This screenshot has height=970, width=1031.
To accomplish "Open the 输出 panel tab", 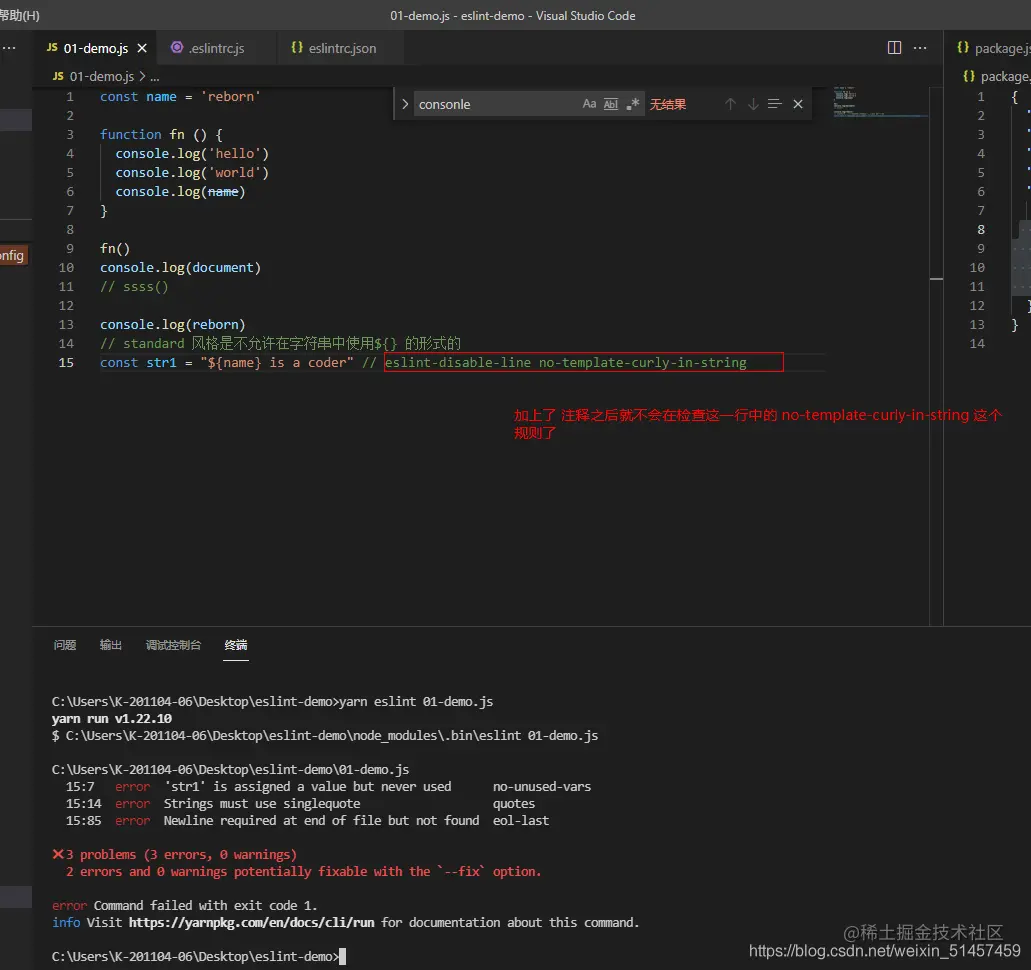I will [110, 645].
